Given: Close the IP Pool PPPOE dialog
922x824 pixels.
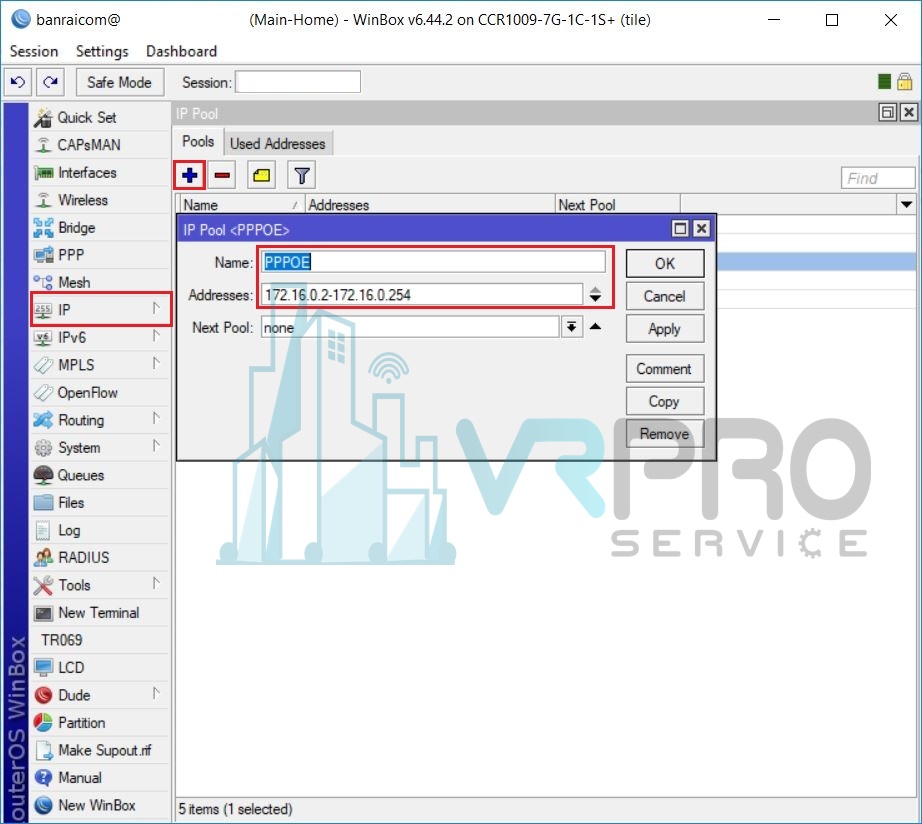Looking at the screenshot, I should 701,229.
